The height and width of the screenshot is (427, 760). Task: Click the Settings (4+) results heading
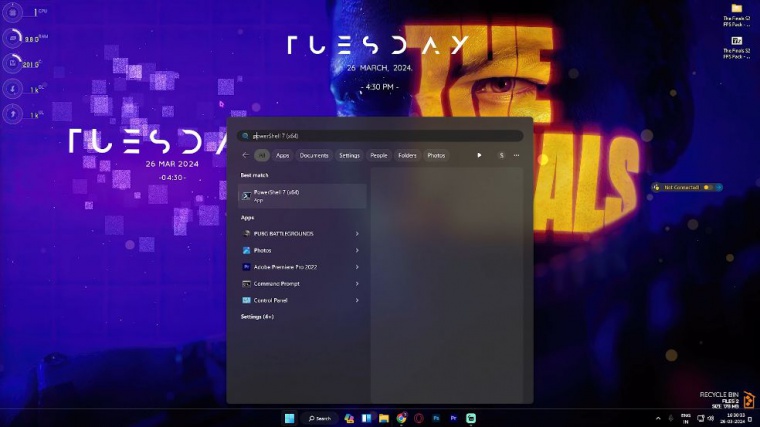[x=257, y=317]
